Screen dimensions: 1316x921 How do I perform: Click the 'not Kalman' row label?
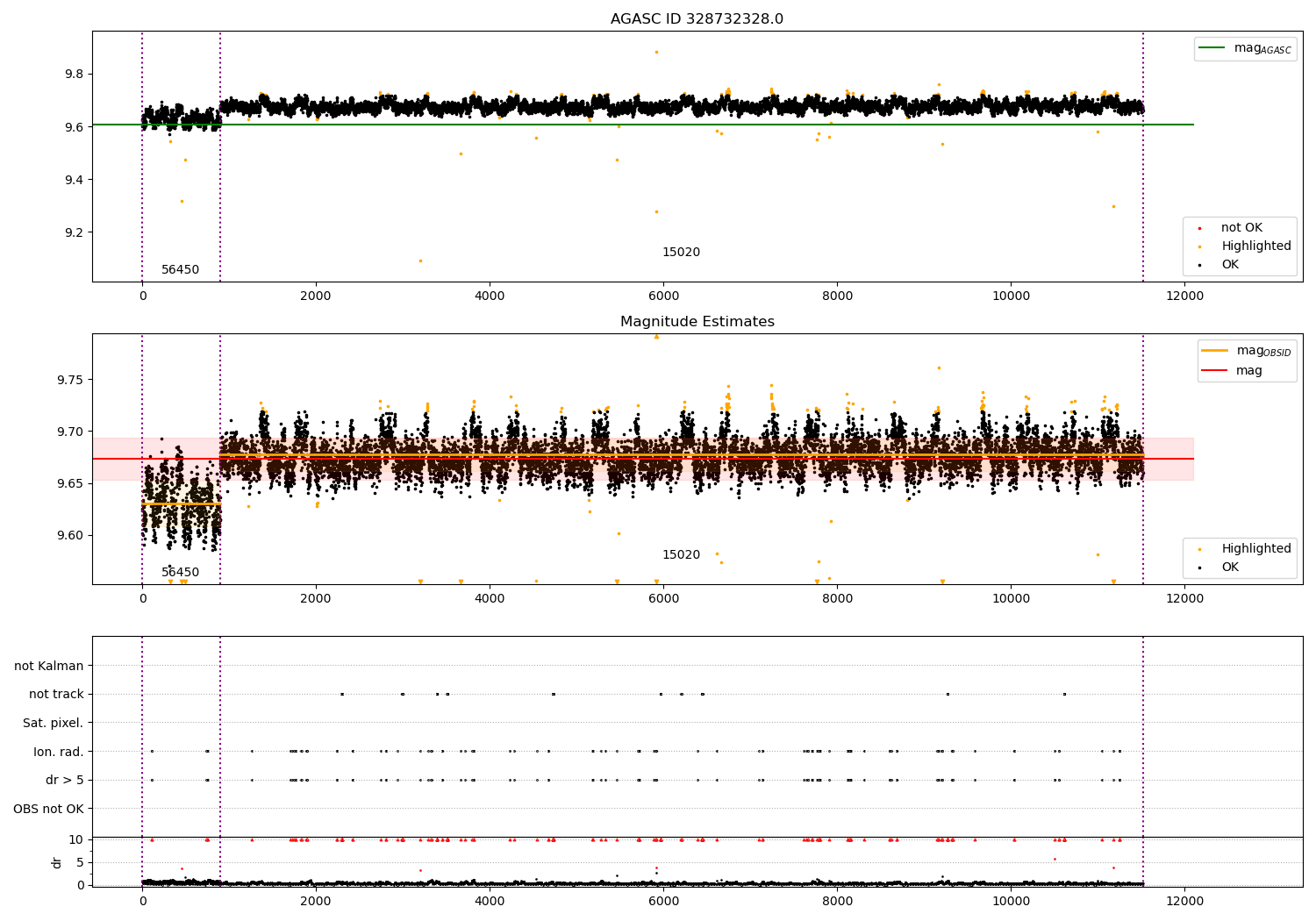[x=49, y=667]
